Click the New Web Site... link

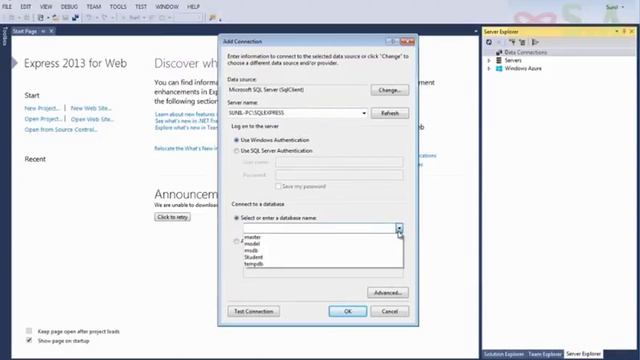tap(91, 108)
